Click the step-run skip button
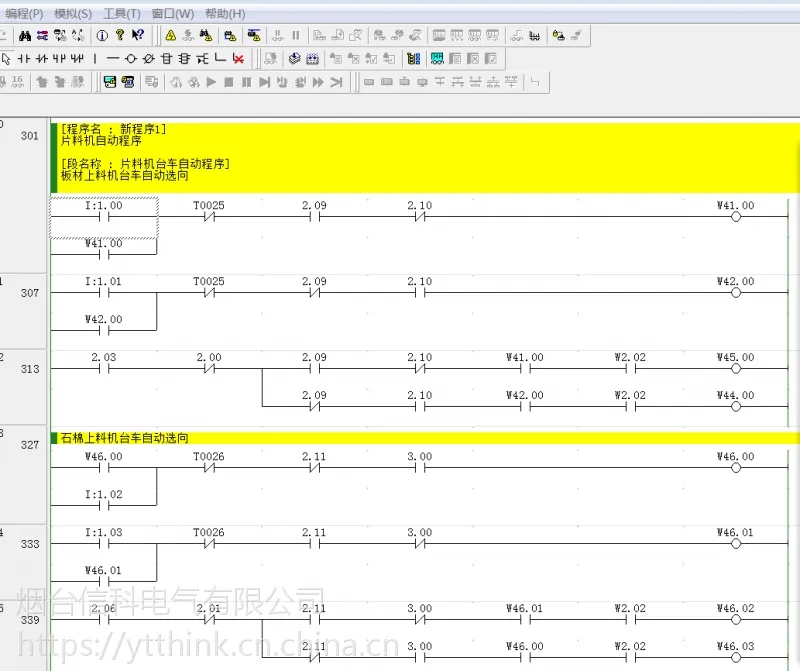Screen dimensions: 800x671 pos(264,82)
